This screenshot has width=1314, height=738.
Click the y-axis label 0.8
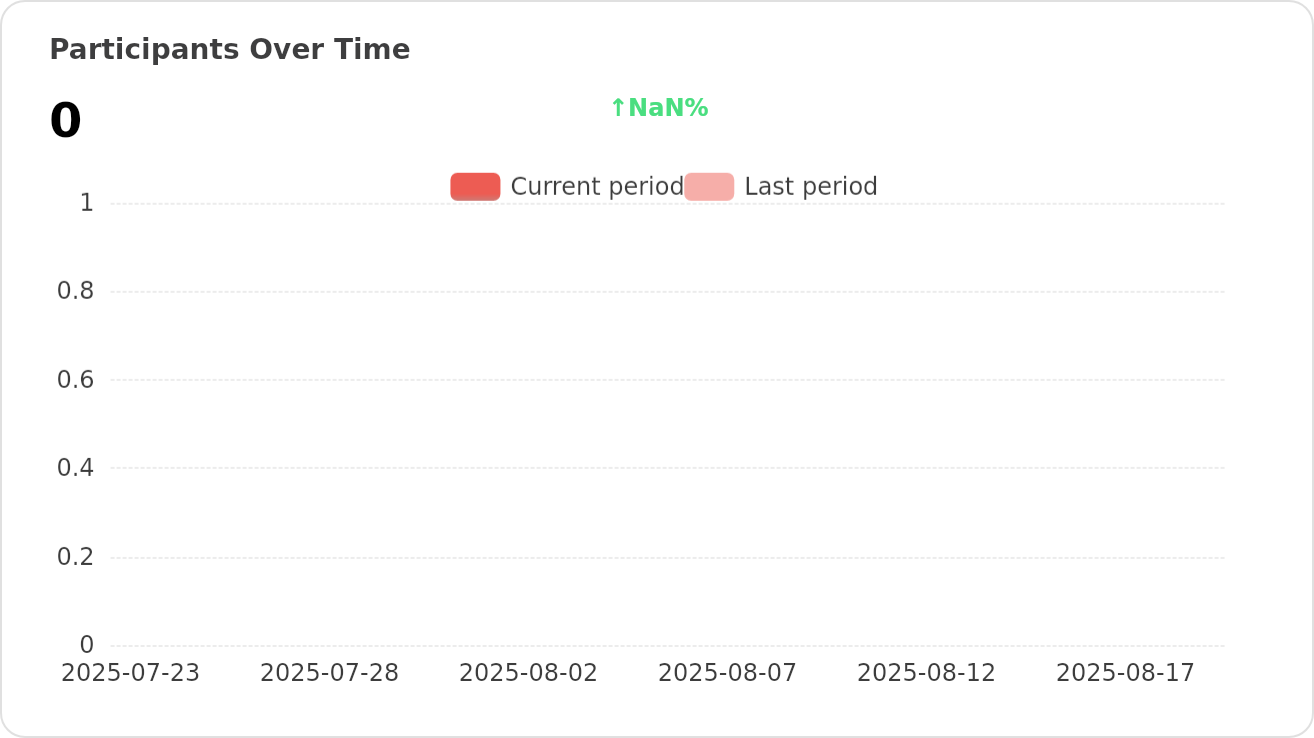(76, 291)
